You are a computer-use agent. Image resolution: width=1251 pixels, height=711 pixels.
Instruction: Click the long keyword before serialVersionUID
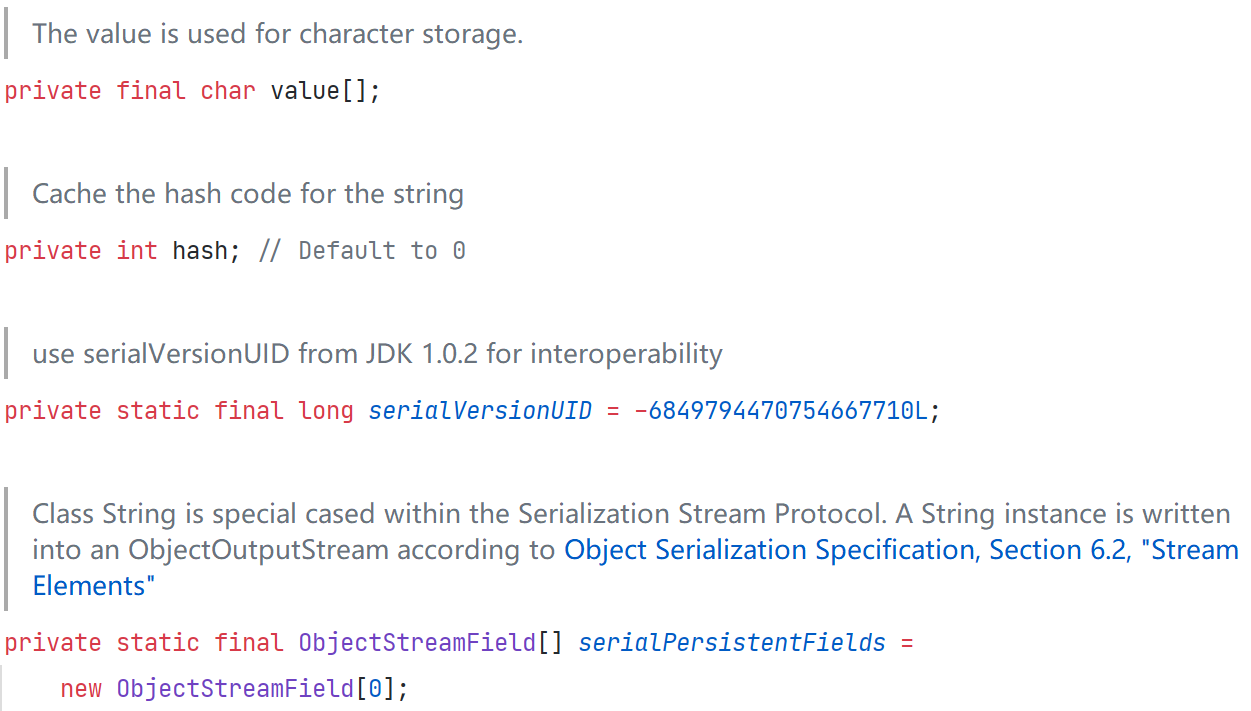[326, 411]
